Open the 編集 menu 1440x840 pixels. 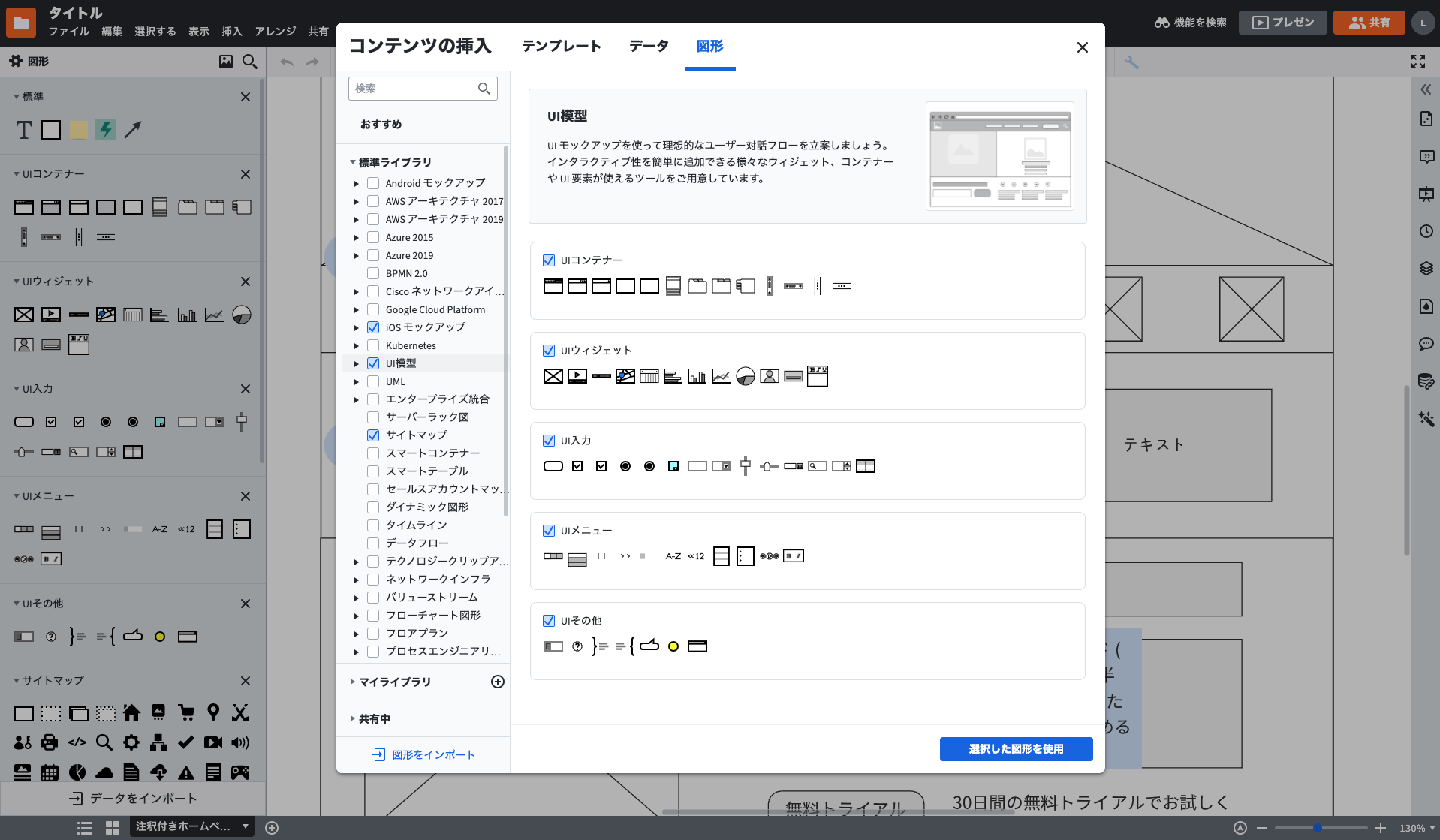[x=112, y=32]
